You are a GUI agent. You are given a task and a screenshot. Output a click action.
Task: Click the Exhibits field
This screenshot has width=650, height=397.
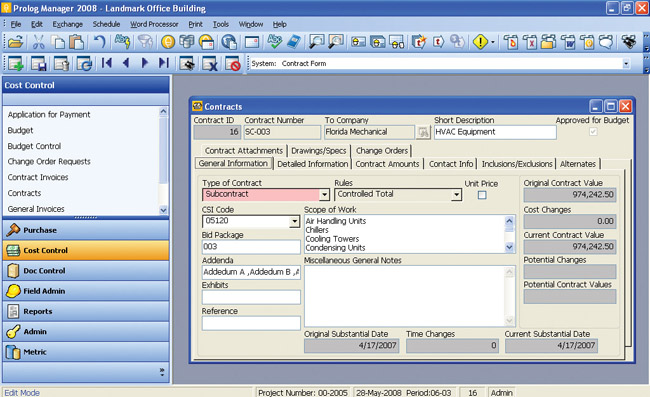251,297
